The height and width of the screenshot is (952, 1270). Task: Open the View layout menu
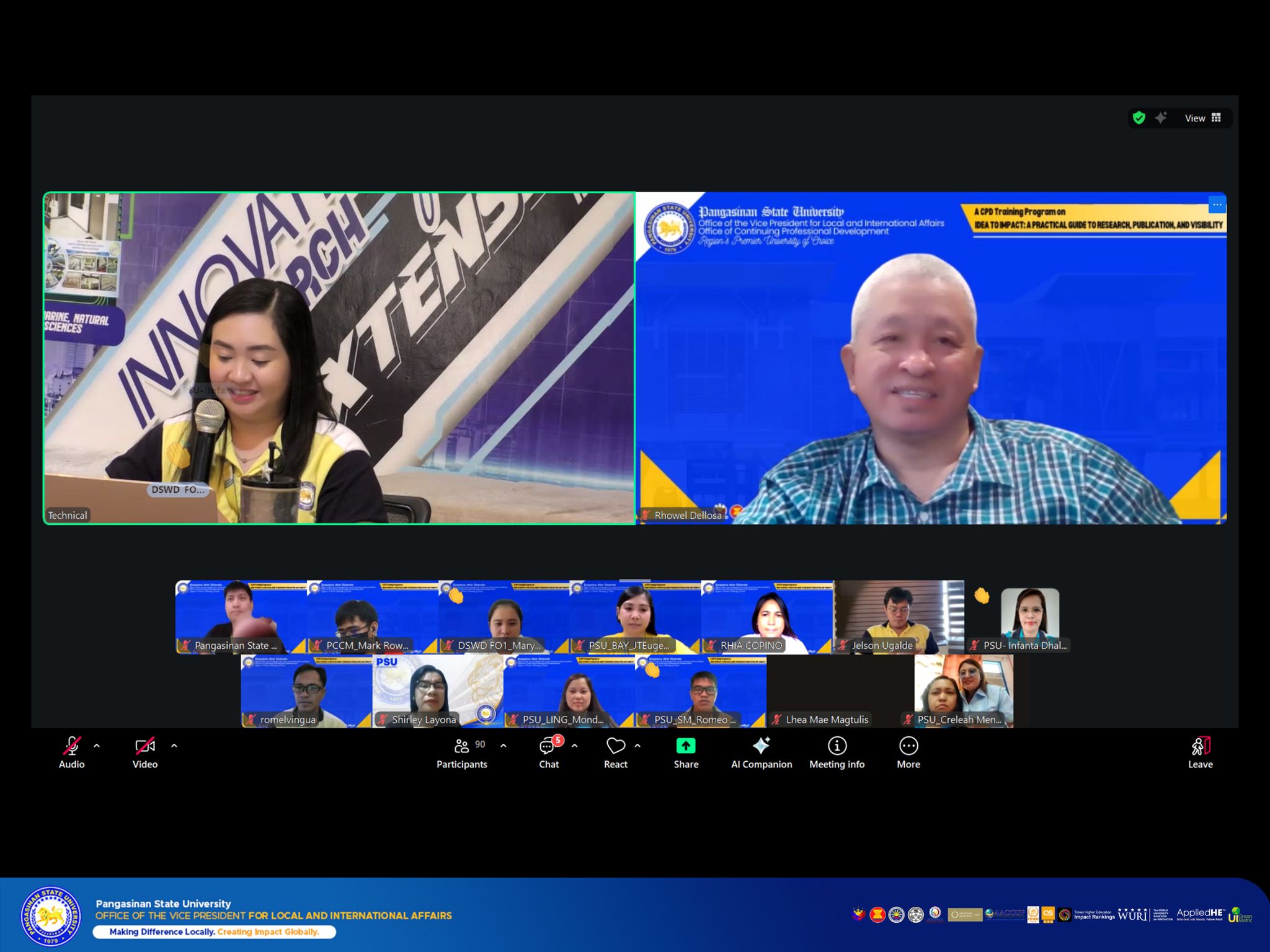coord(1202,118)
